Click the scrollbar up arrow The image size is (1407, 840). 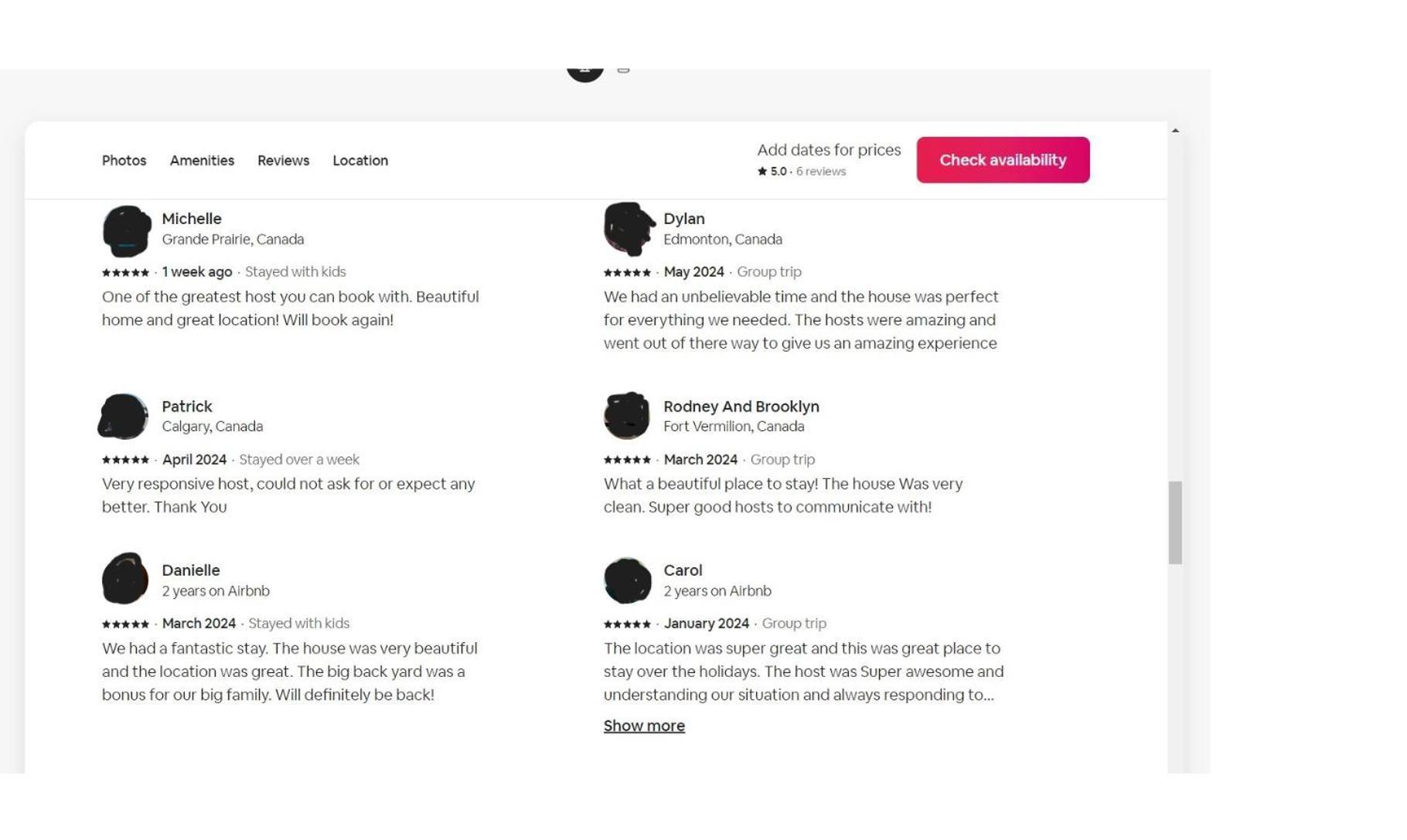[1175, 131]
